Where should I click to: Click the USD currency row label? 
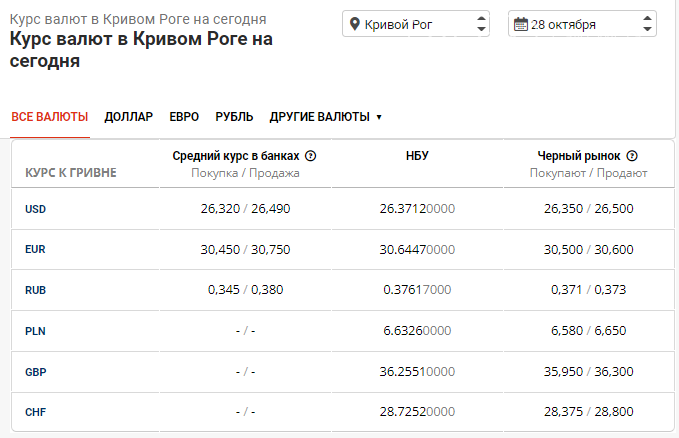click(36, 209)
